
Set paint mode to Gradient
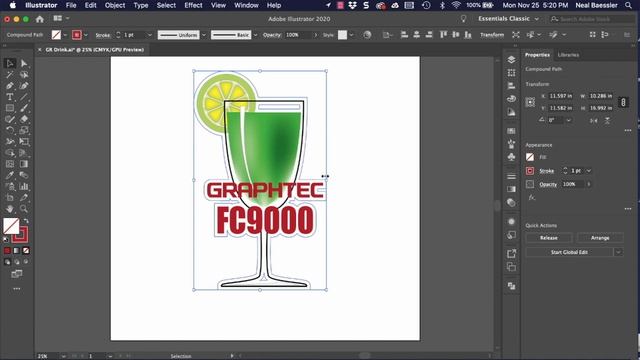[x=17, y=251]
